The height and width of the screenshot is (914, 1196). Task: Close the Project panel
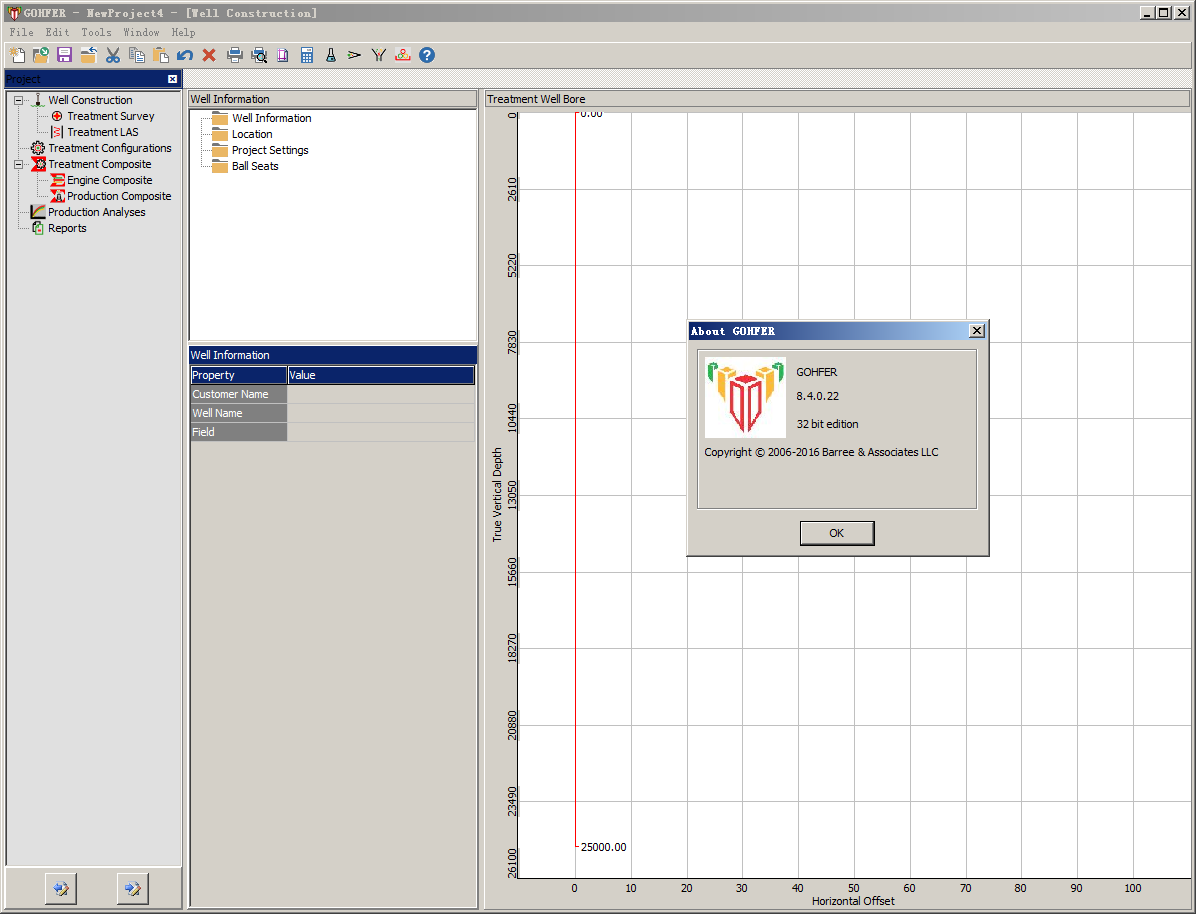pos(172,79)
